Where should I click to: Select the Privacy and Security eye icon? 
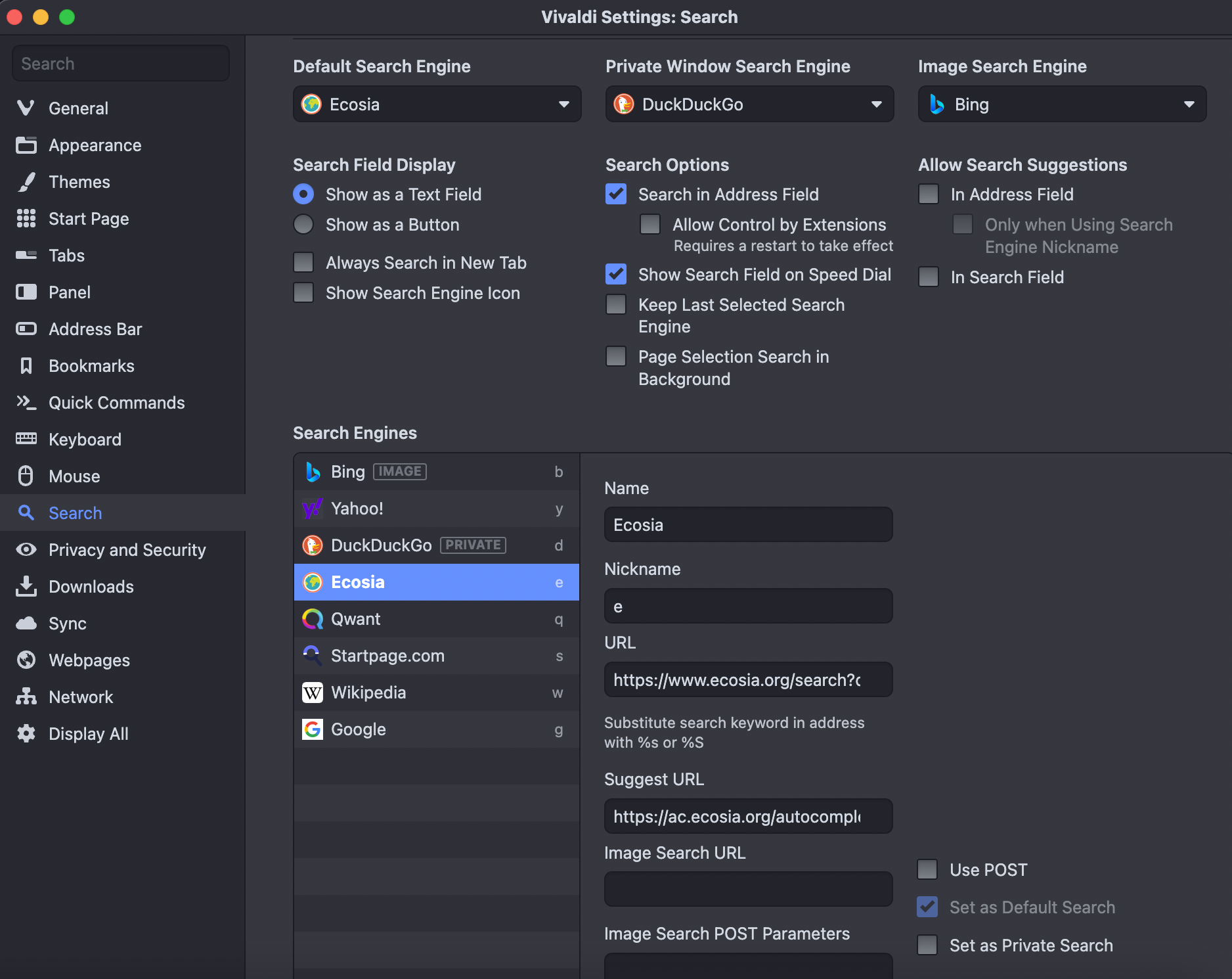(x=26, y=550)
